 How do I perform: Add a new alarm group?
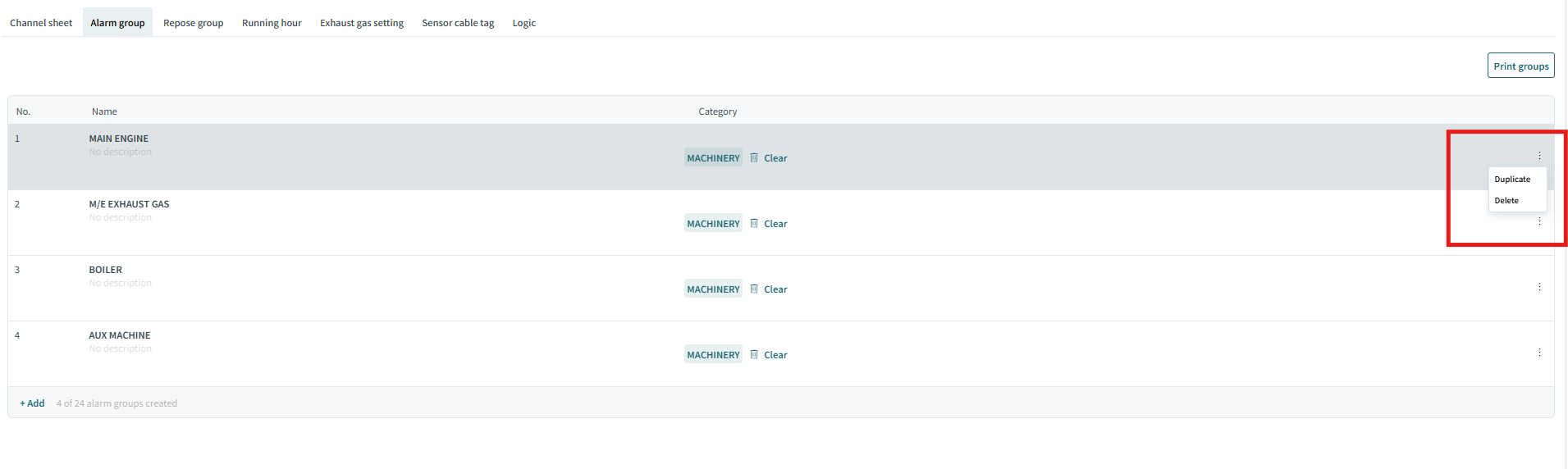[32, 403]
